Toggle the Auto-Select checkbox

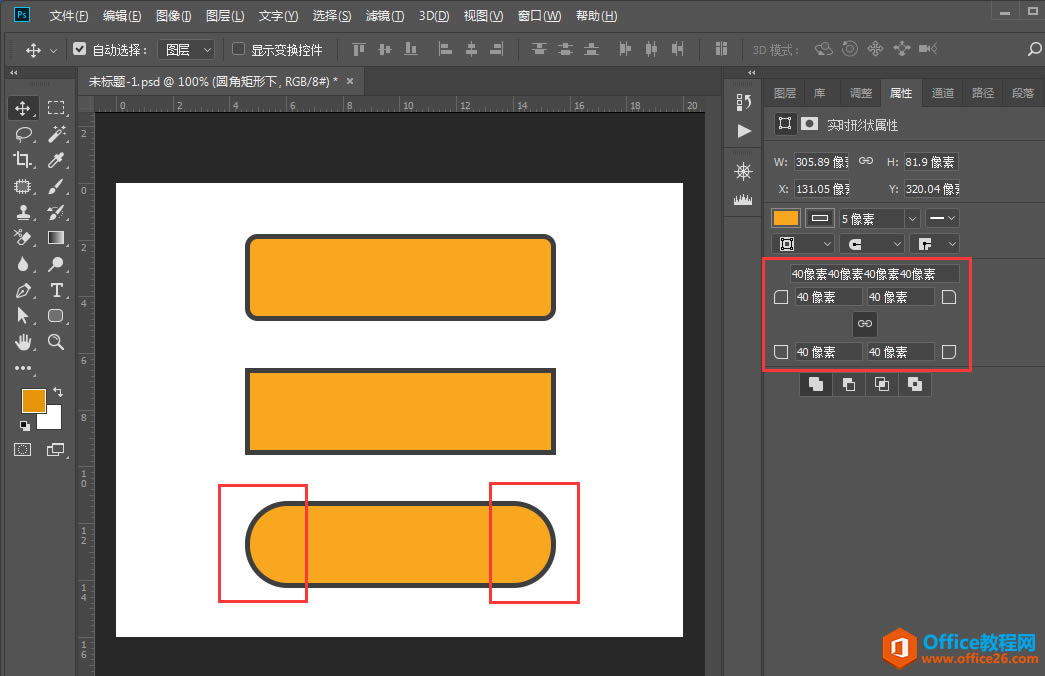(80, 49)
